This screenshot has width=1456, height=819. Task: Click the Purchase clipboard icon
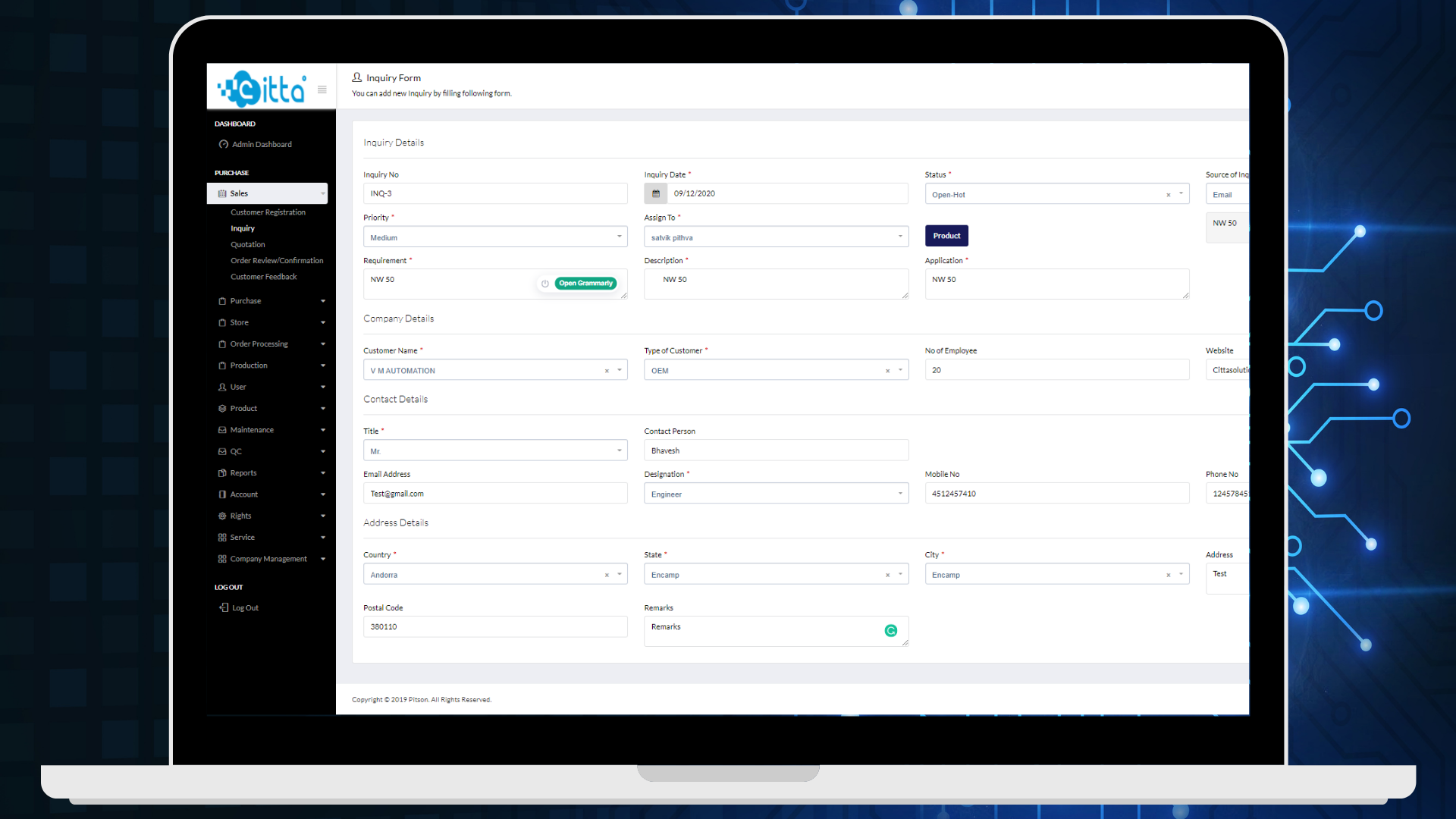coord(222,301)
